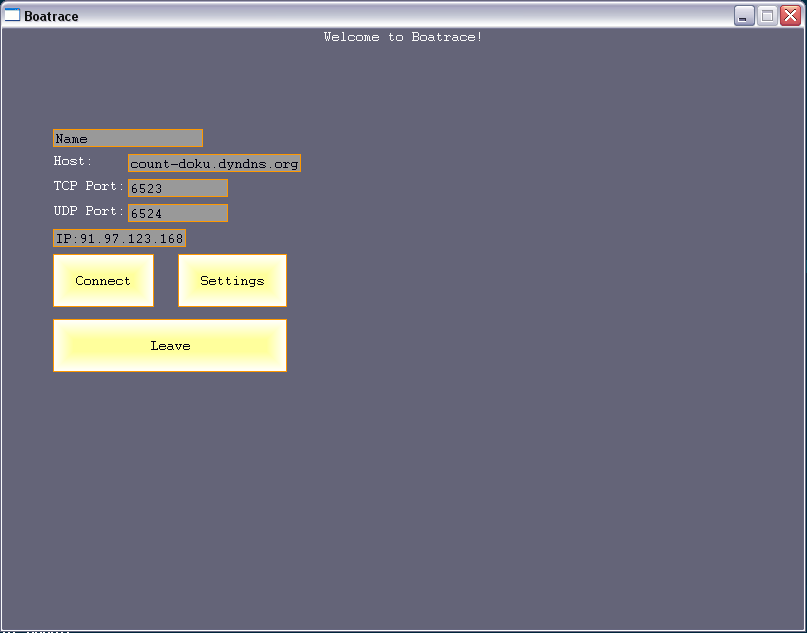Select the IP address box 91.97.123.168
The image size is (807, 633).
(x=119, y=238)
